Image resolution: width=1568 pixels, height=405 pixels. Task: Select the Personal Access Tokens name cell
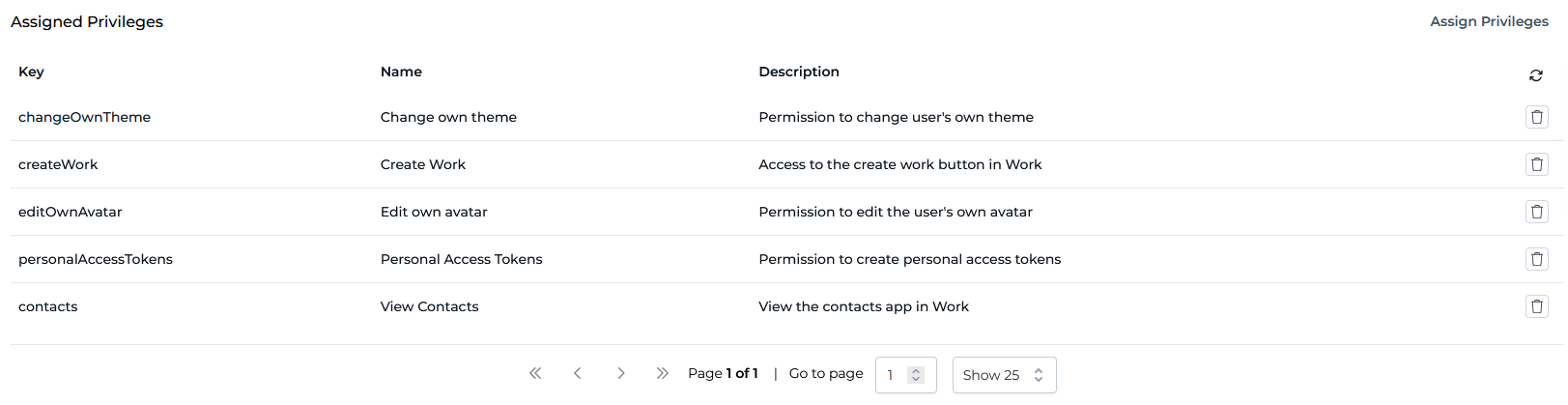461,259
